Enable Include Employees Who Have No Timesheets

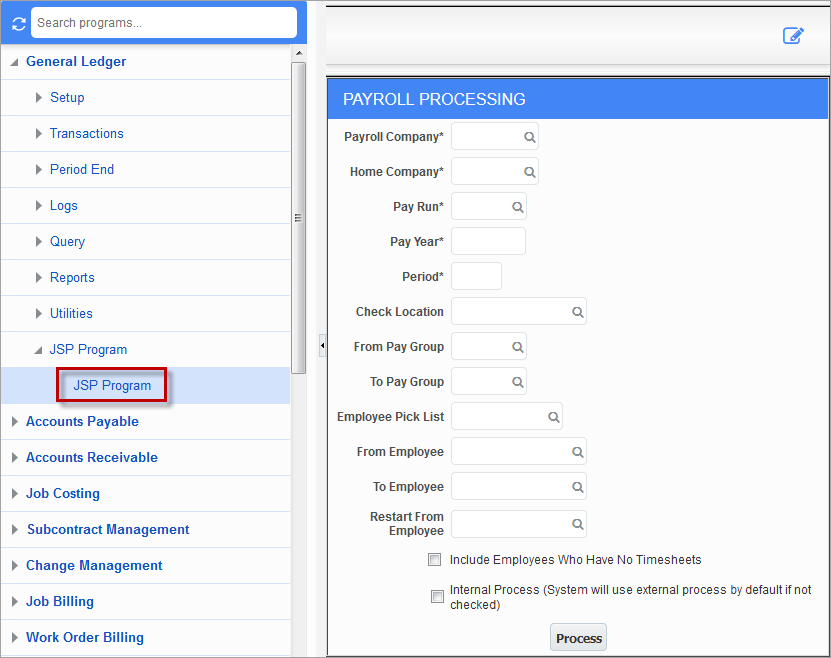[x=434, y=560]
